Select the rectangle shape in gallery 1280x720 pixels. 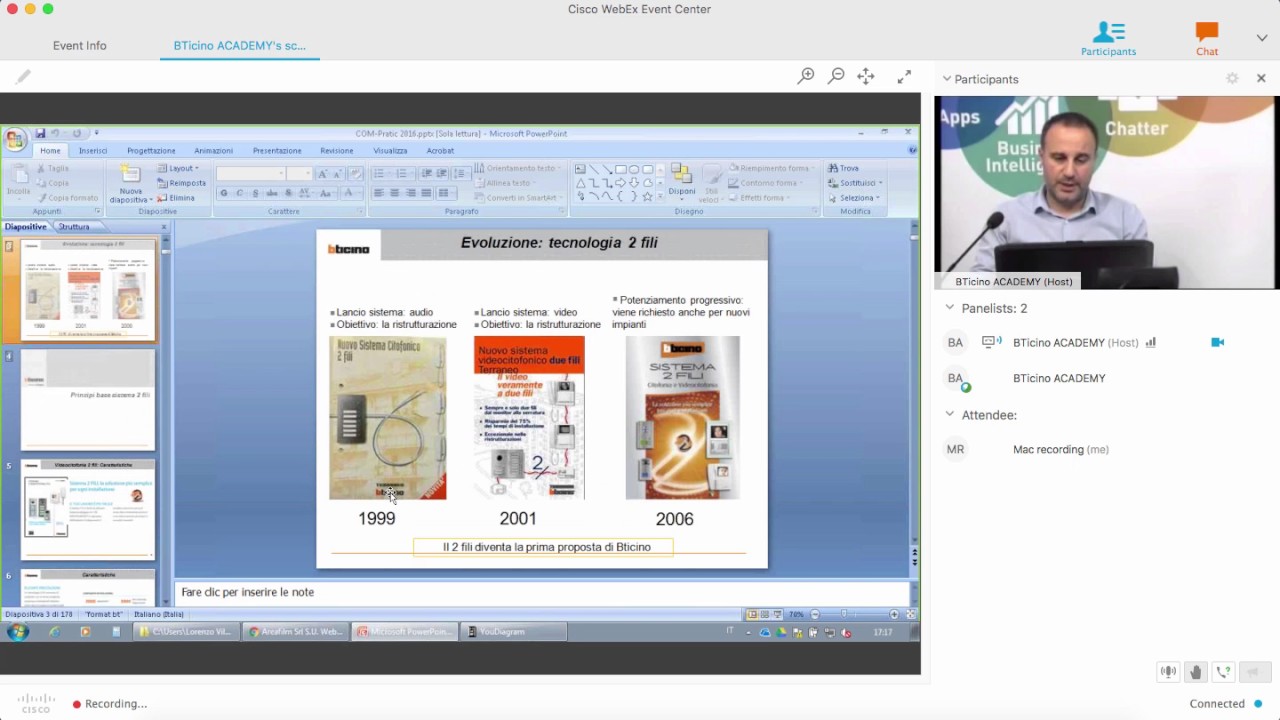(621, 170)
